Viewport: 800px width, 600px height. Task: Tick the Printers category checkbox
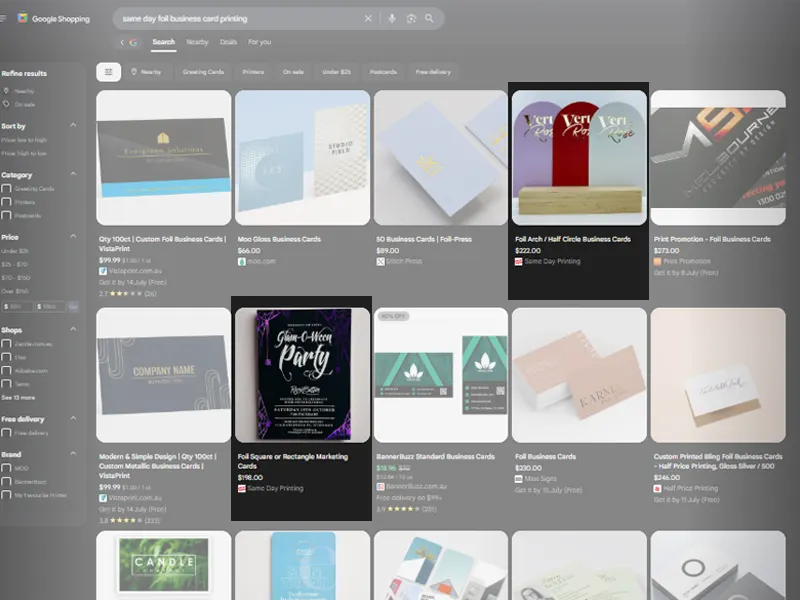tap(6, 202)
